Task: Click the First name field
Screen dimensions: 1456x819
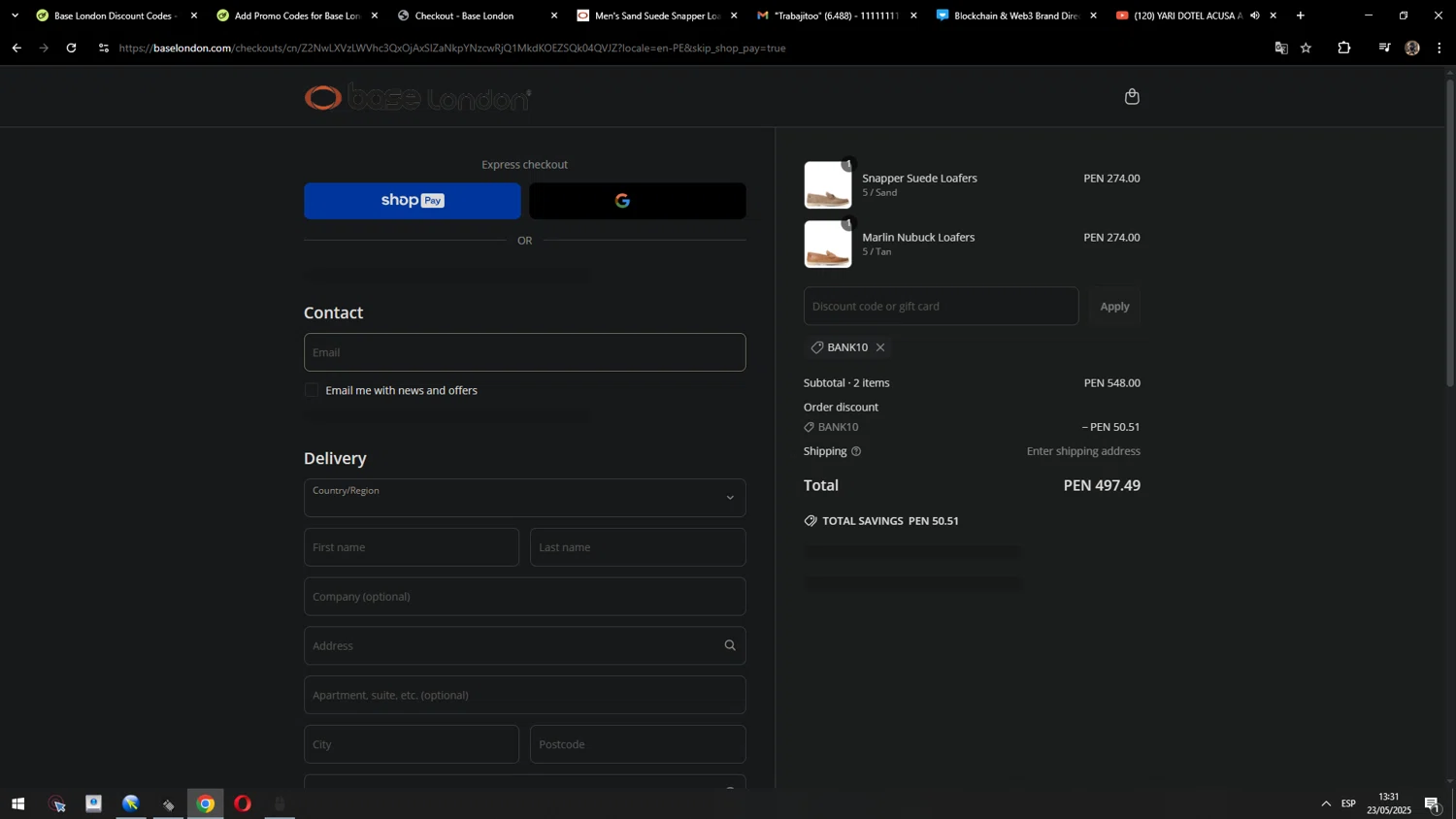Action: coord(412,547)
